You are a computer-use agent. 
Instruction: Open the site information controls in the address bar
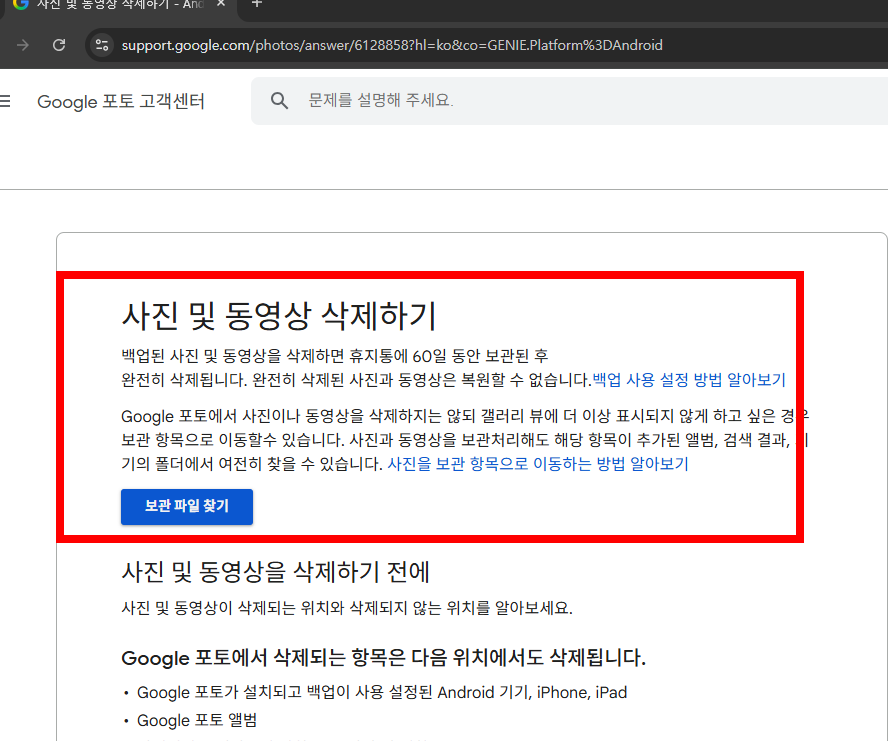click(101, 45)
